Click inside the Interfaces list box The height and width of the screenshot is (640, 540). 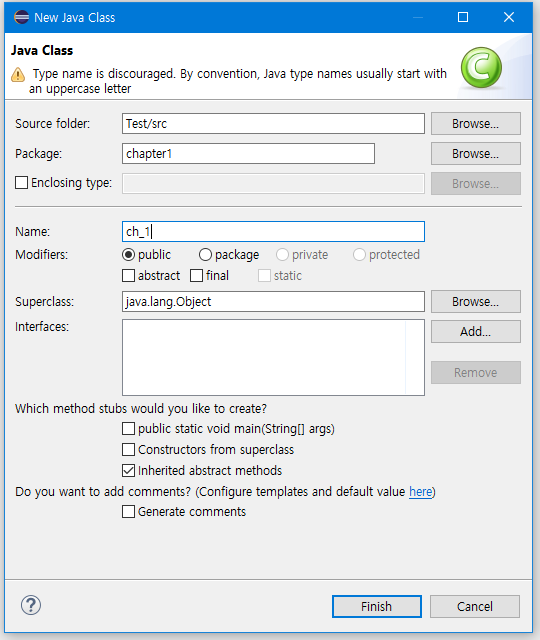(273, 358)
